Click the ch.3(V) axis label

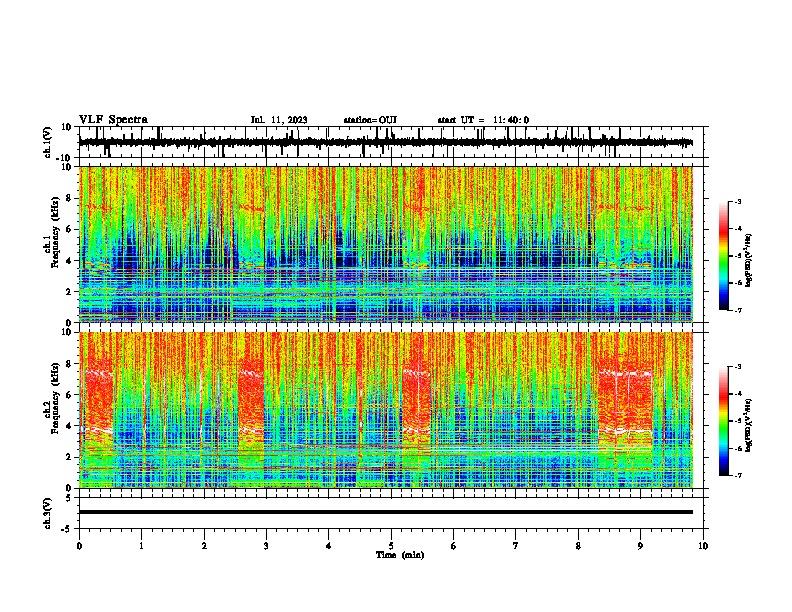pyautogui.click(x=48, y=513)
